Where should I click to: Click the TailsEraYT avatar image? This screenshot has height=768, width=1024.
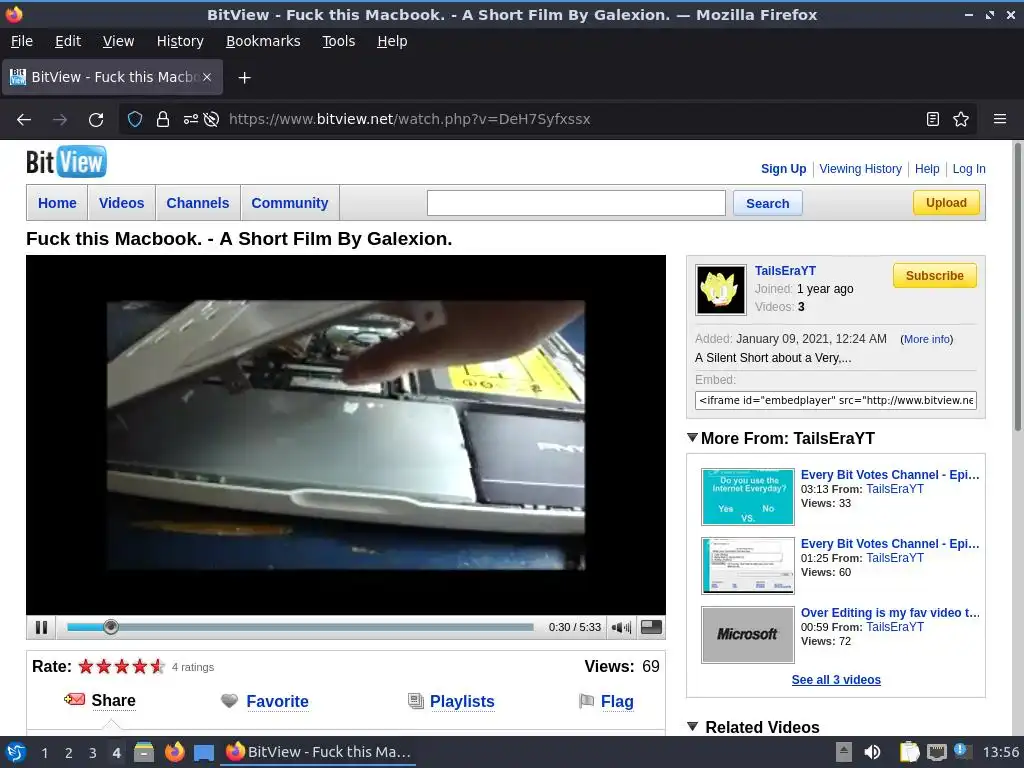click(x=720, y=290)
